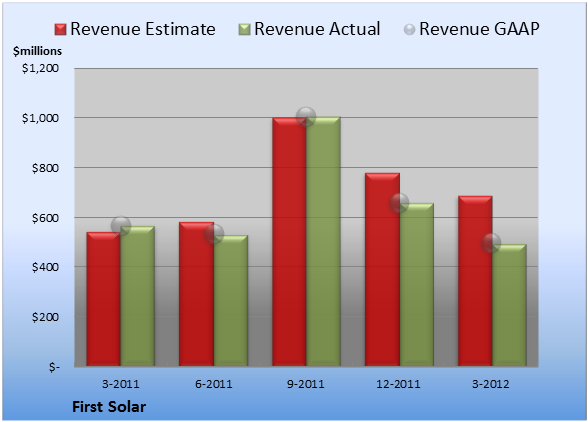
Task: Click the $800 axis value
Action: coord(45,168)
